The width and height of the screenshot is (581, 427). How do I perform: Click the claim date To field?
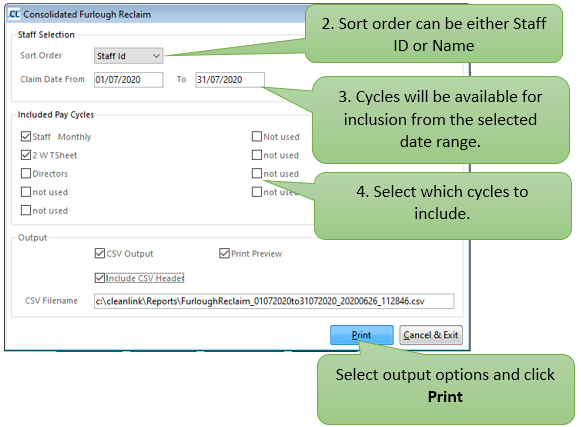point(230,80)
